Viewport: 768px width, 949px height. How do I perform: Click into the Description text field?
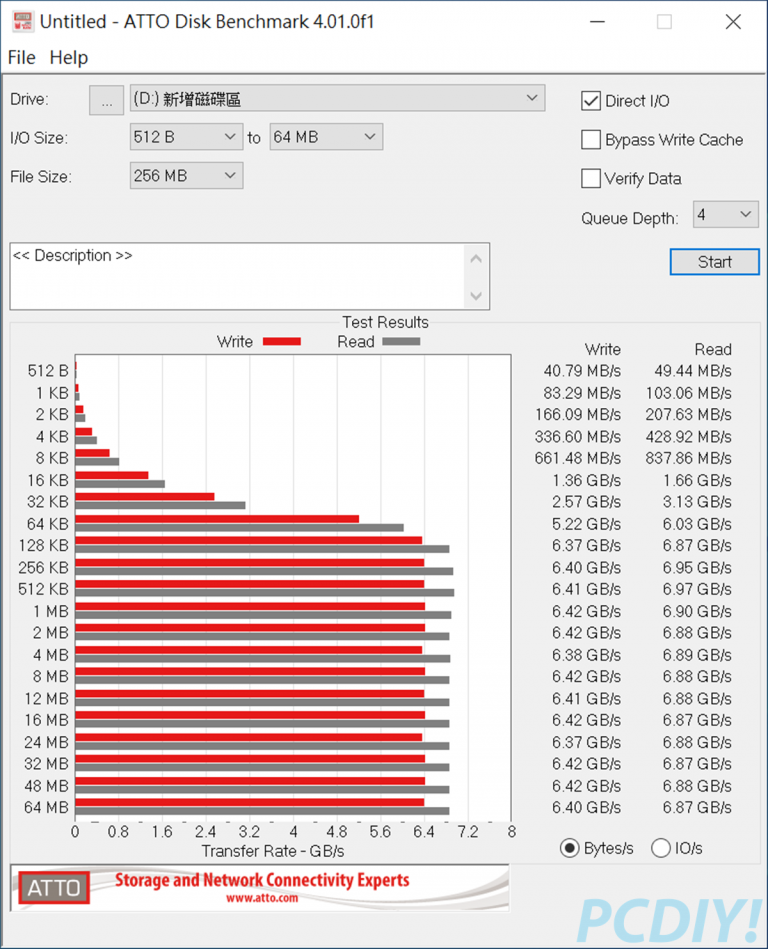pyautogui.click(x=237, y=277)
